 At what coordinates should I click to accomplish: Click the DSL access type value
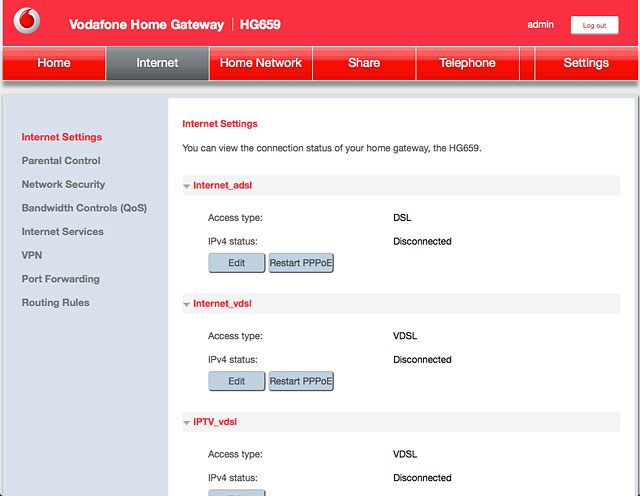pos(402,218)
